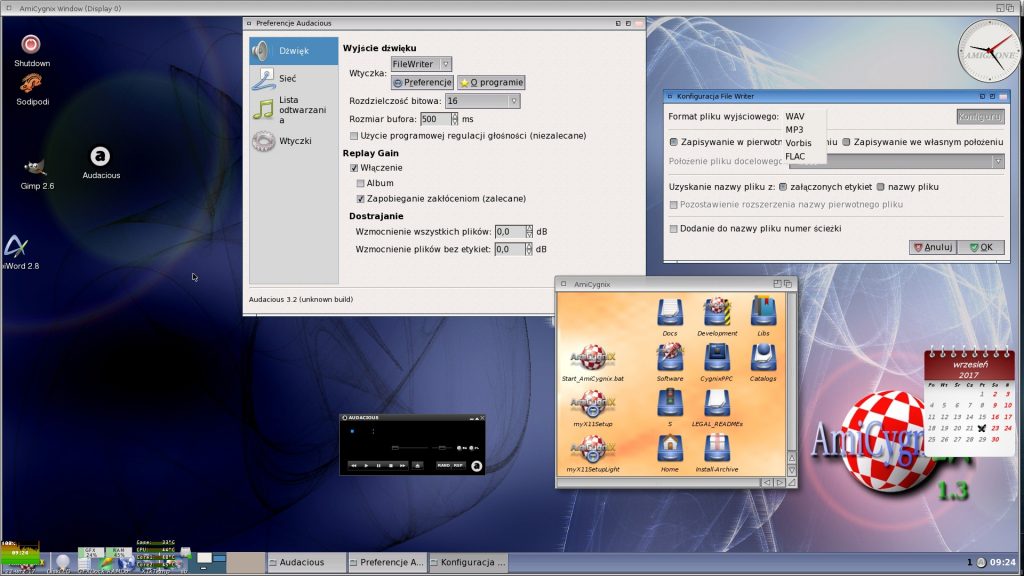The image size is (1024, 576).
Task: Click the eject button in Audacious player
Action: click(x=418, y=466)
